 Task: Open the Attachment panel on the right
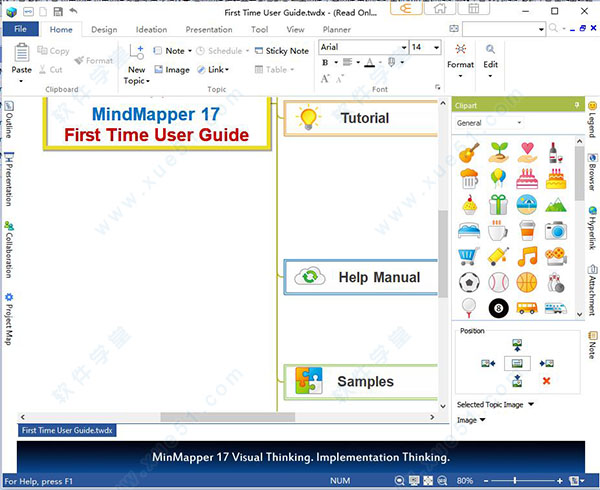click(x=592, y=290)
